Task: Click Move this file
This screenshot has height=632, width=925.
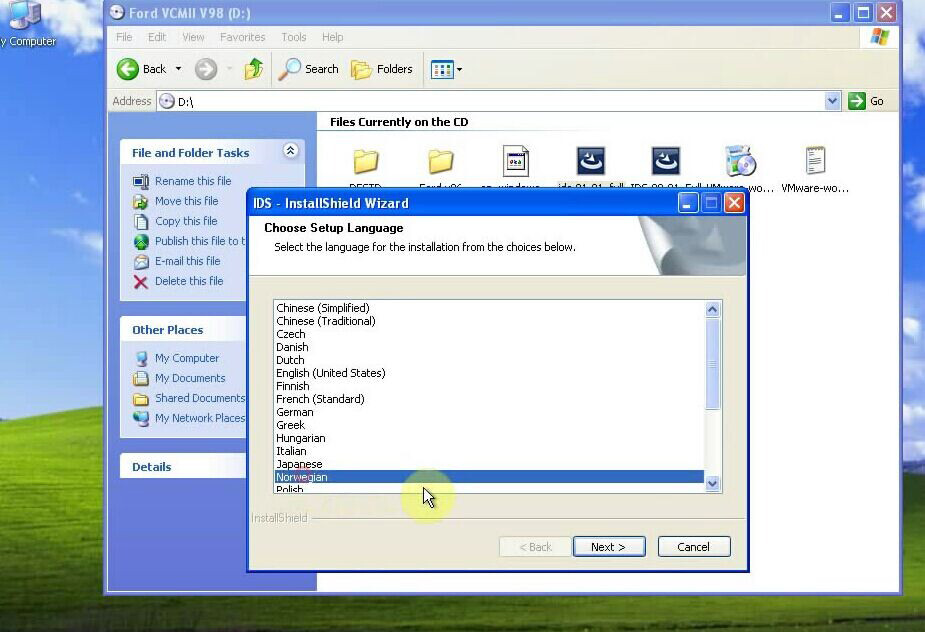Action: click(186, 201)
